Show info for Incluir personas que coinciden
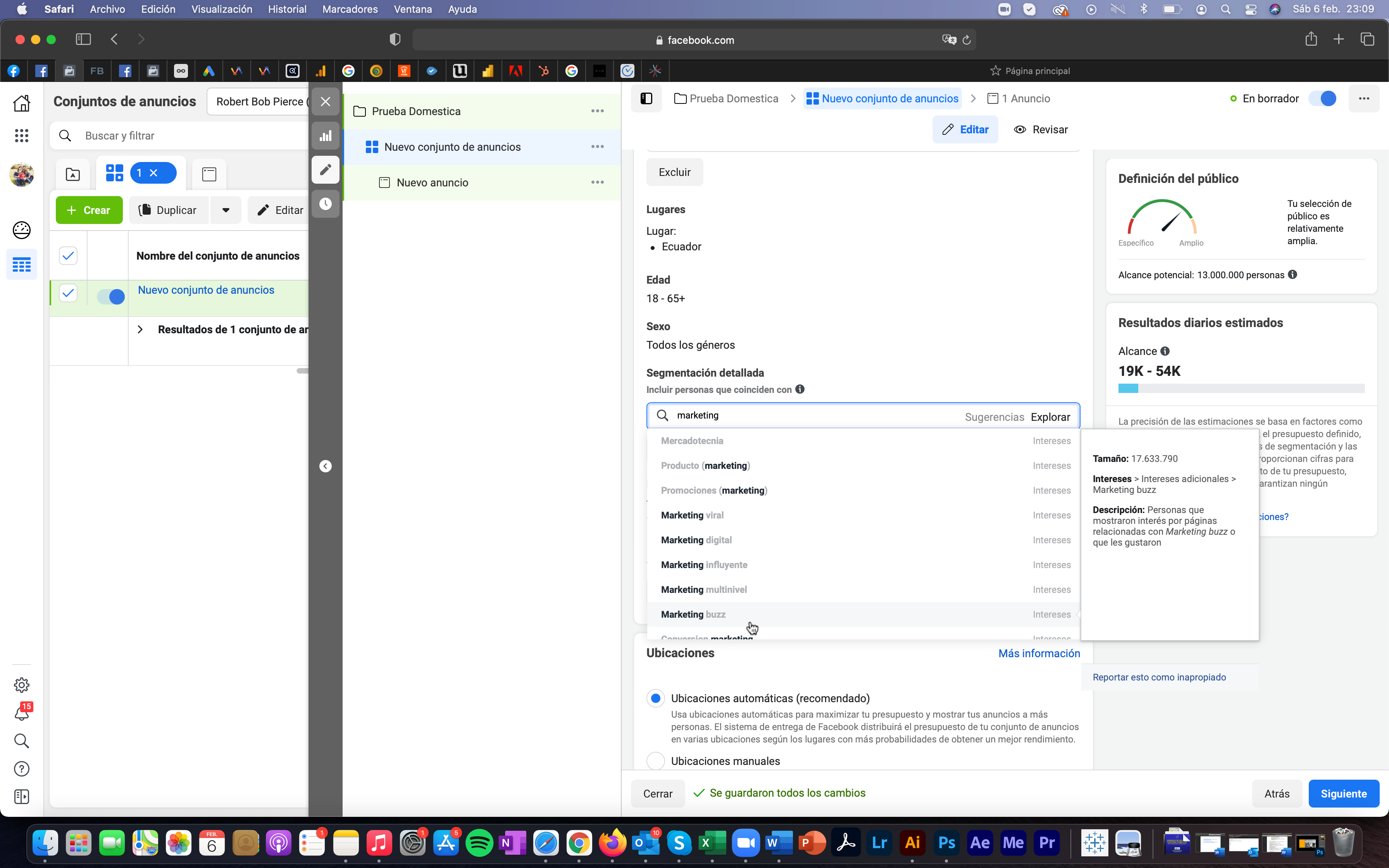This screenshot has height=868, width=1389. tap(800, 389)
